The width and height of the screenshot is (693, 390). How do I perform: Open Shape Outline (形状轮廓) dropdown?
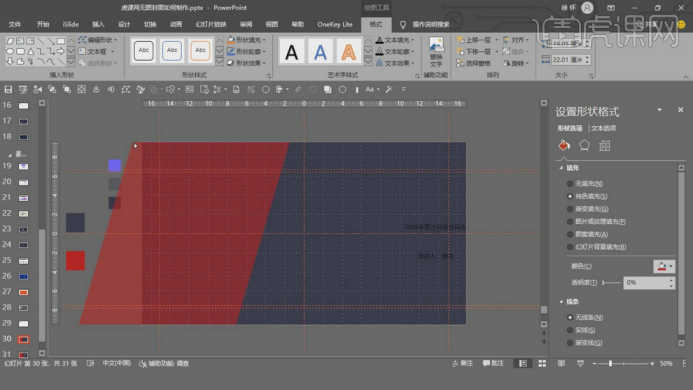(x=246, y=51)
